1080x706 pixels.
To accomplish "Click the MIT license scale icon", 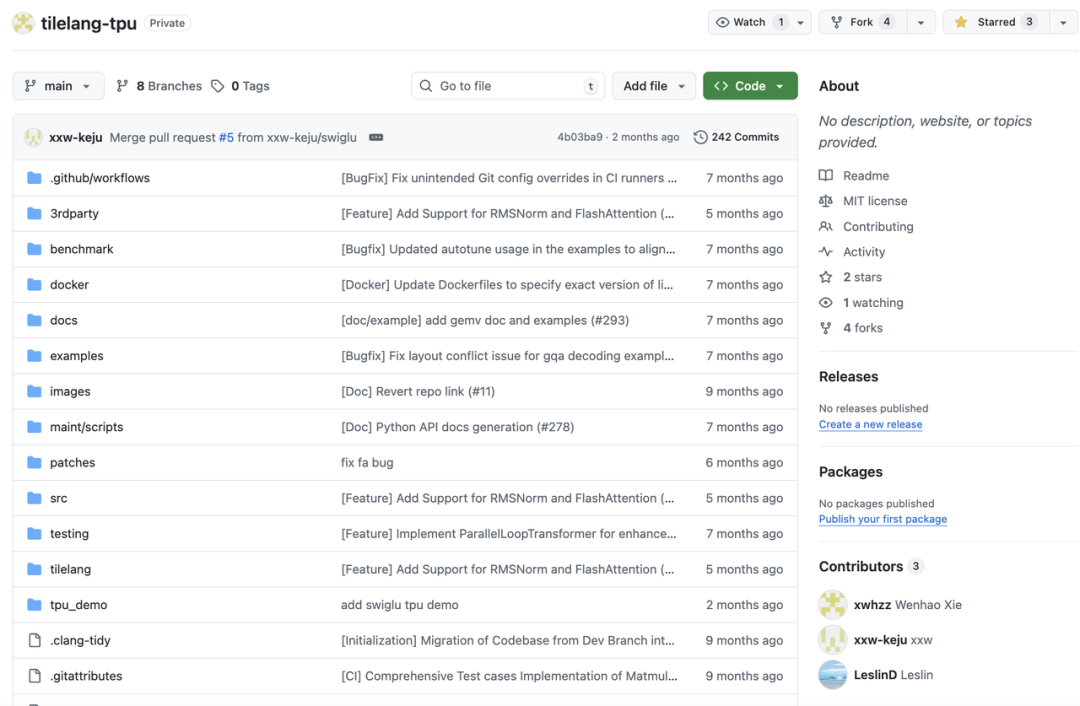I will click(825, 201).
